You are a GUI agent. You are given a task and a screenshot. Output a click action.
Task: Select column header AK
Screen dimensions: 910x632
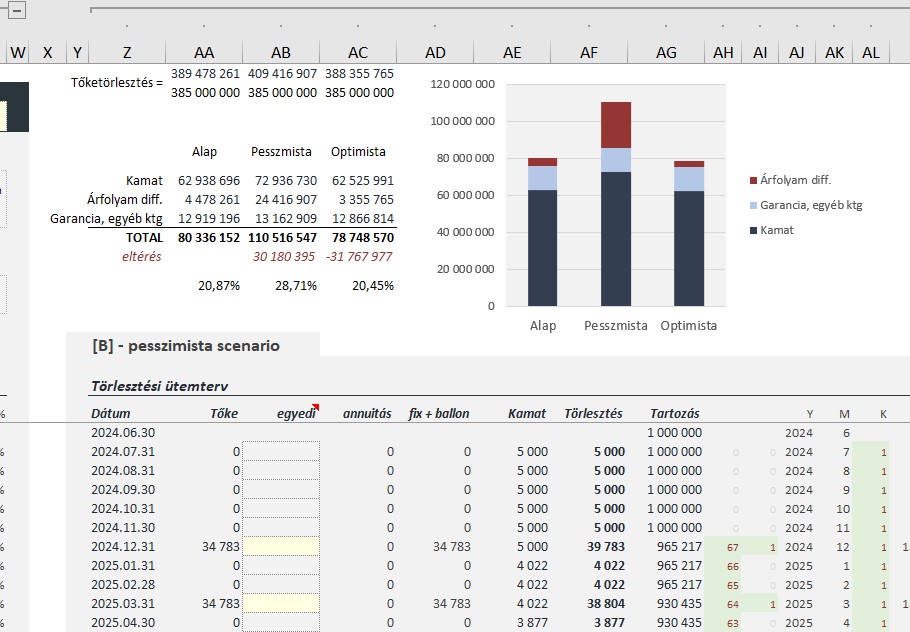click(834, 52)
